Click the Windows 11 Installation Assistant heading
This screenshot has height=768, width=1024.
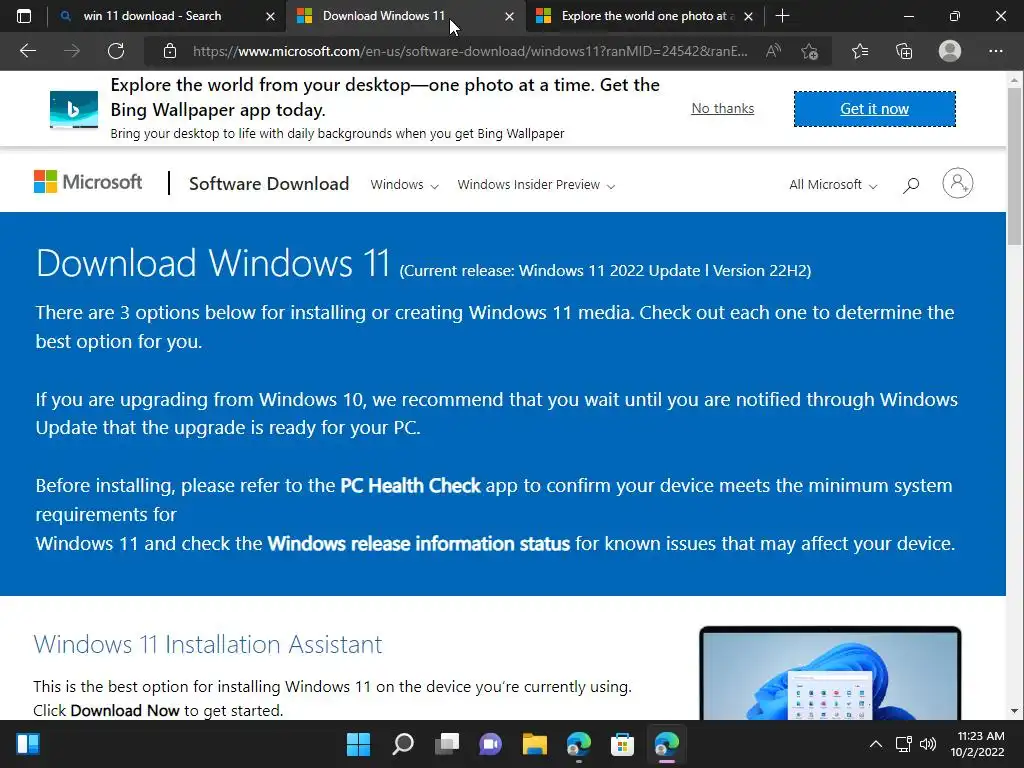(208, 645)
